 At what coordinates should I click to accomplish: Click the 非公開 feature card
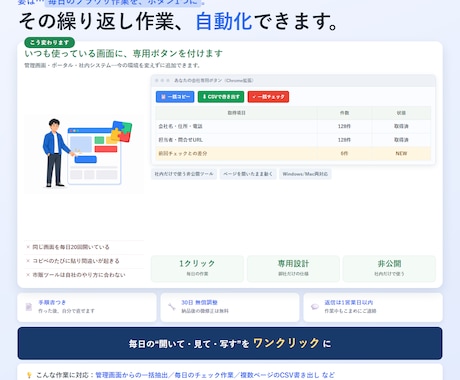[389, 269]
